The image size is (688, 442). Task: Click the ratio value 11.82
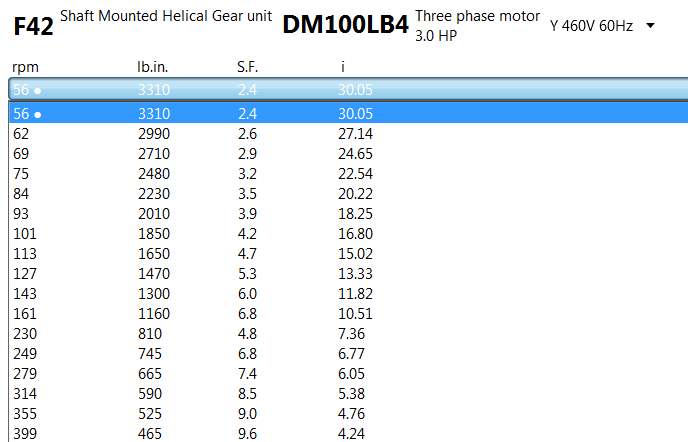[x=355, y=293]
